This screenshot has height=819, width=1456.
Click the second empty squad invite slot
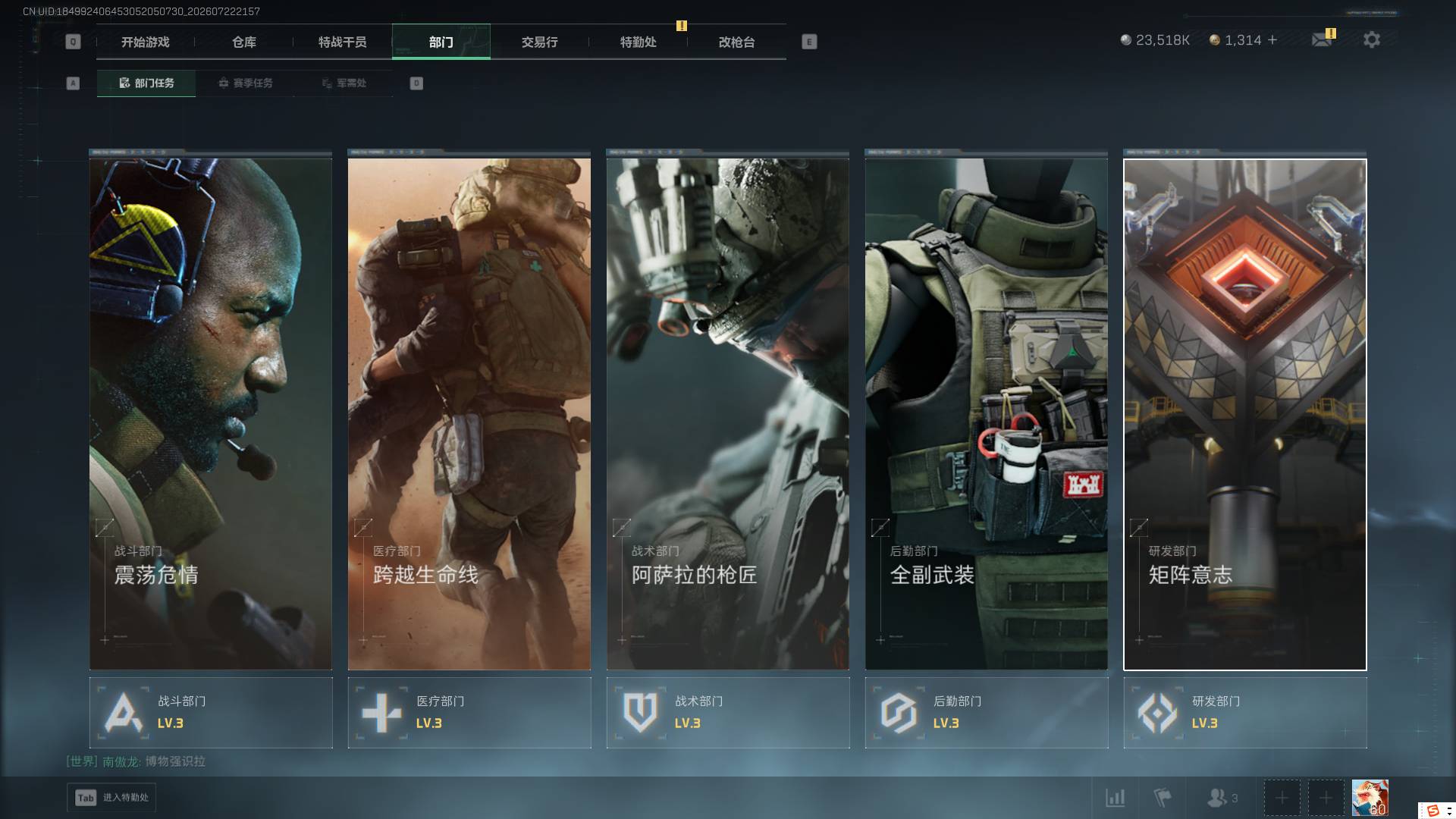pyautogui.click(x=1326, y=798)
